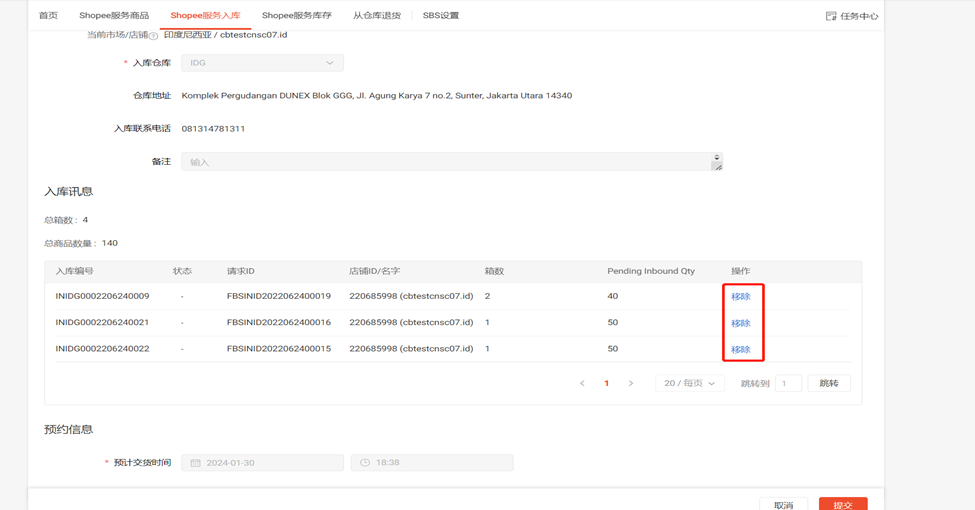Click the remarks field resize handle

pyautogui.click(x=717, y=166)
